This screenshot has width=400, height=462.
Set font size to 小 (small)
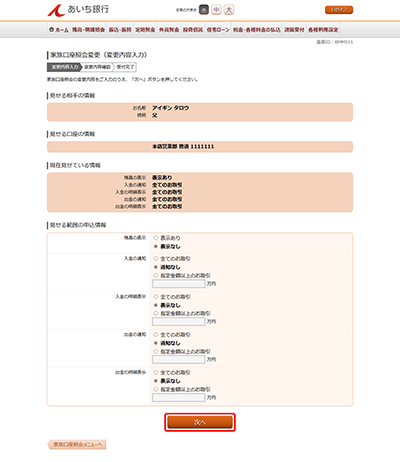(x=204, y=10)
